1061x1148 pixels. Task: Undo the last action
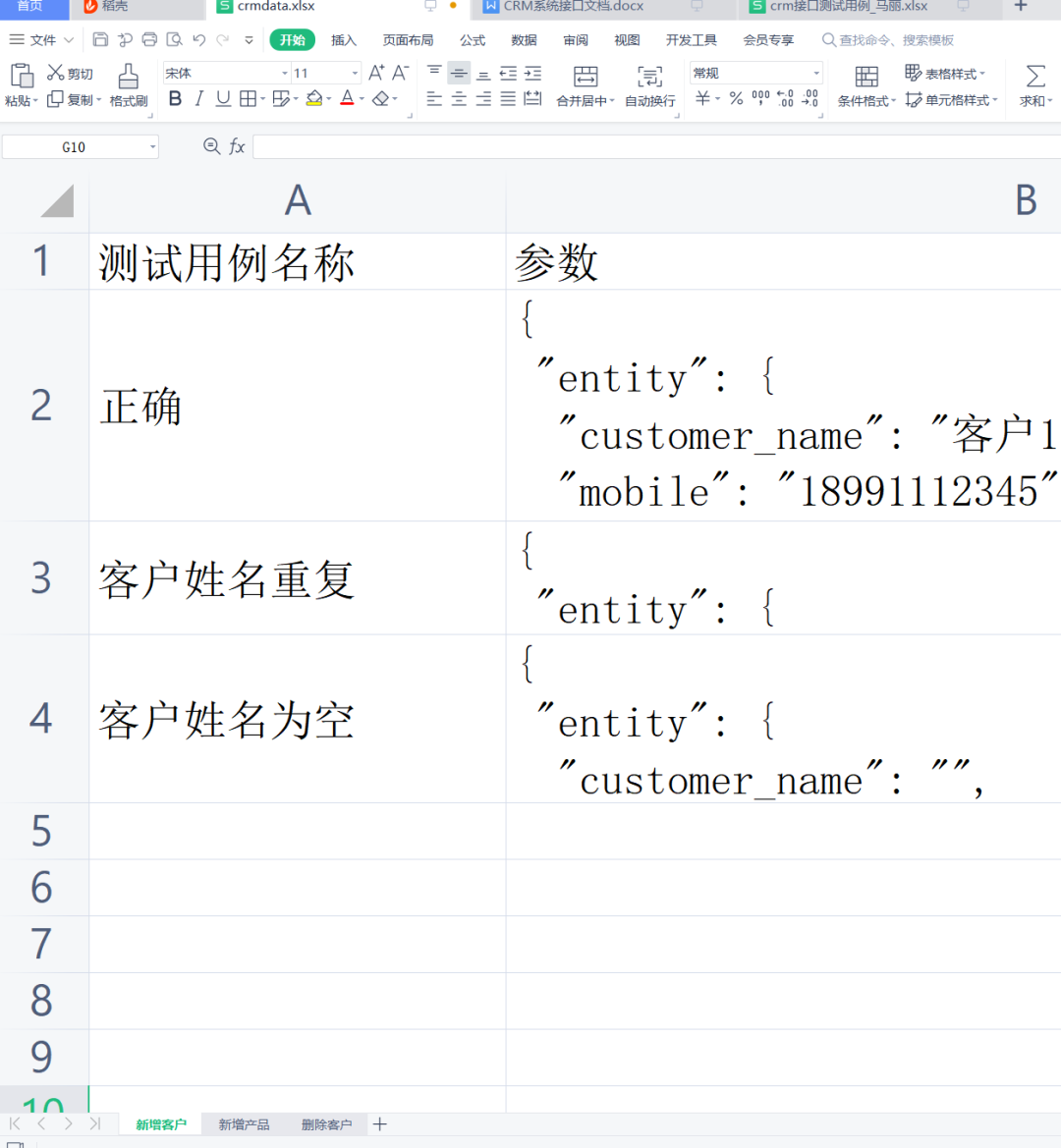point(199,39)
